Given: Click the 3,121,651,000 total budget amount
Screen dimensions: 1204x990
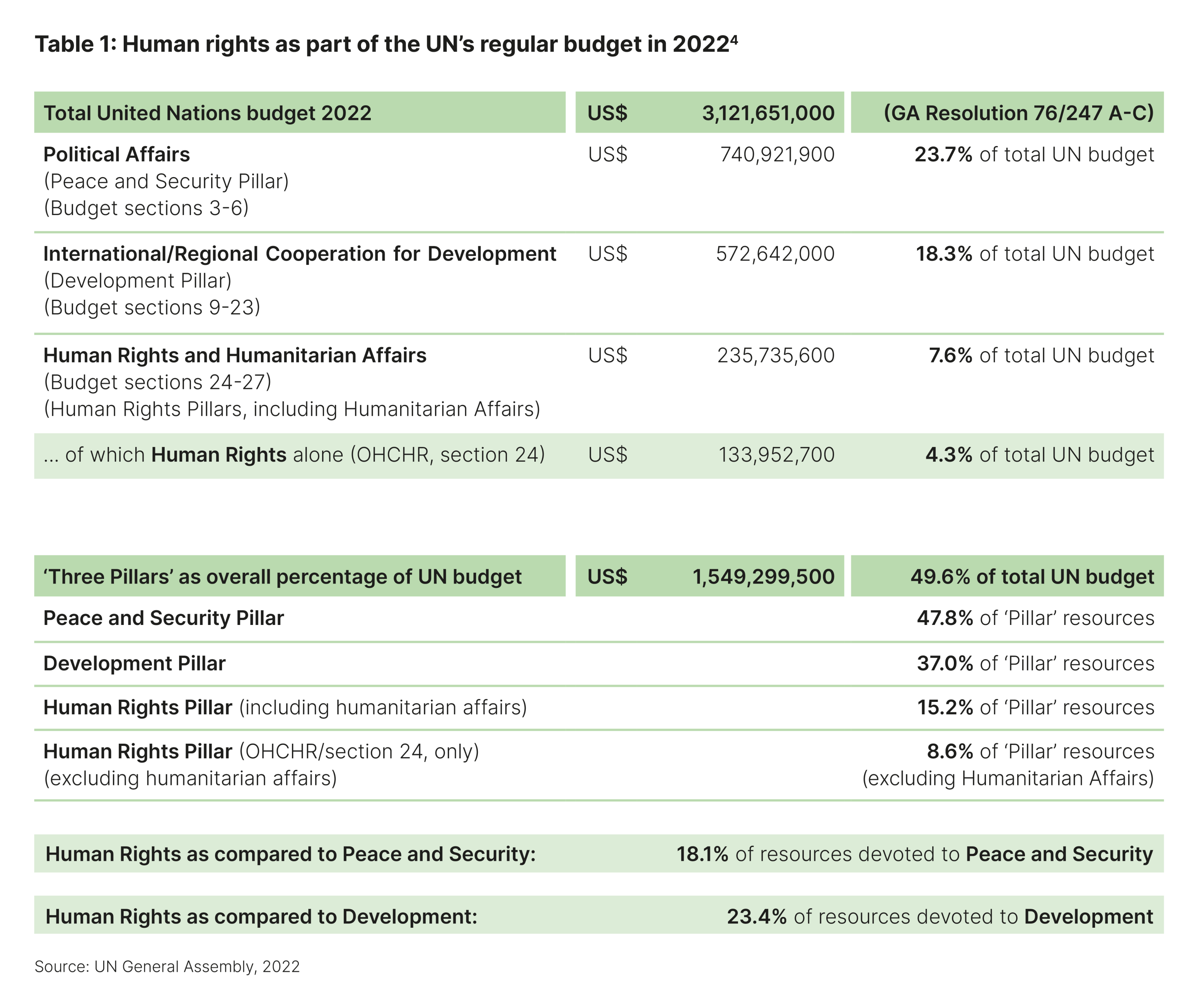Looking at the screenshot, I should click(x=768, y=113).
